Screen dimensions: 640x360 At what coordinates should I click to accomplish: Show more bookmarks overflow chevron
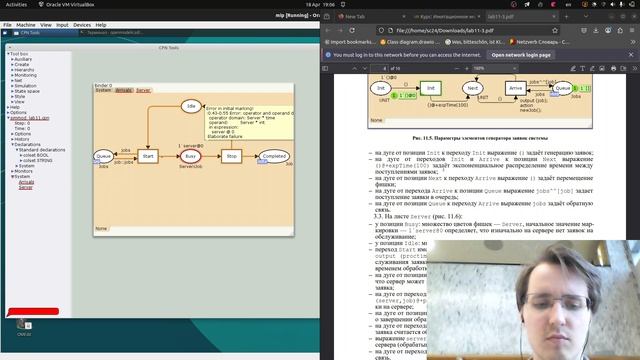[x=633, y=42]
